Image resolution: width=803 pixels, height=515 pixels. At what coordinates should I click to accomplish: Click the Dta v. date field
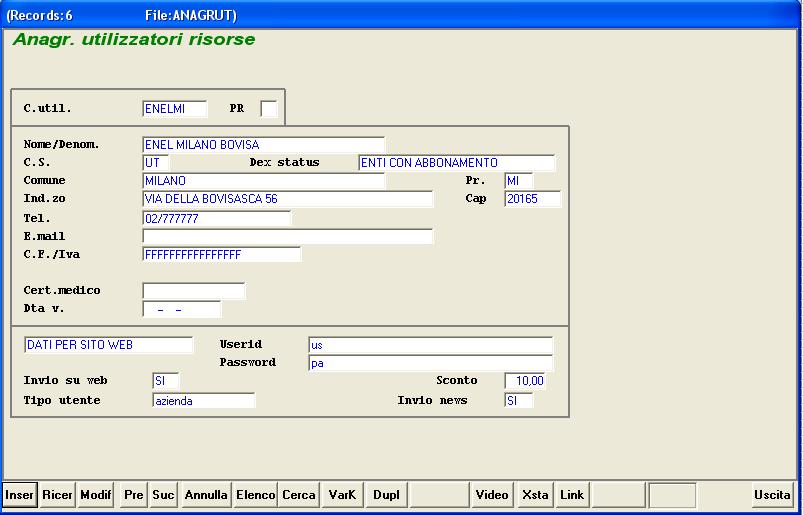pyautogui.click(x=181, y=309)
